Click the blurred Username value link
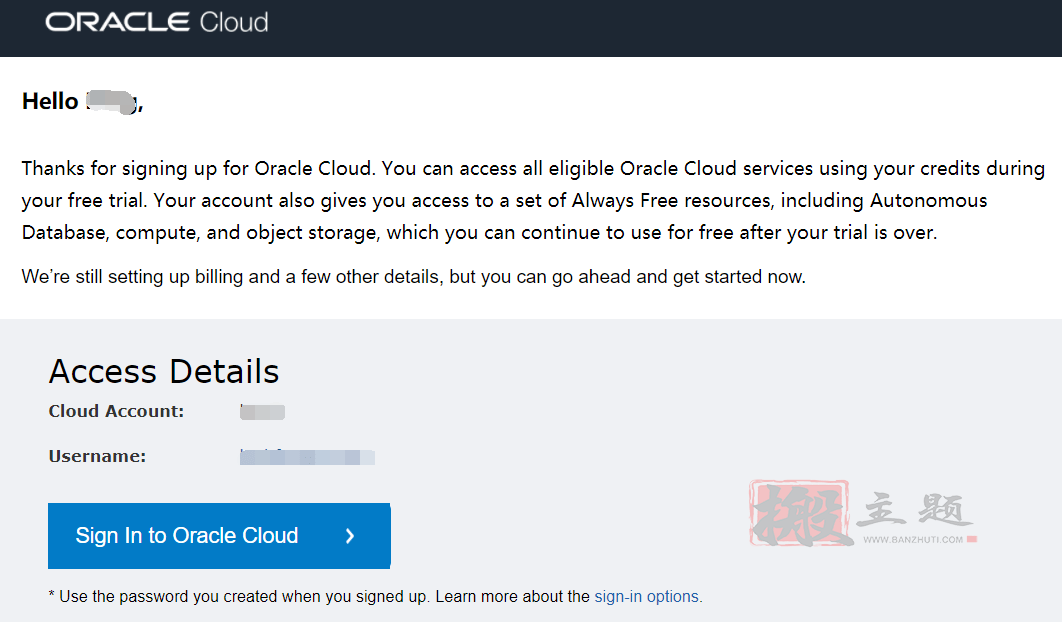The height and width of the screenshot is (622, 1062). coord(307,457)
